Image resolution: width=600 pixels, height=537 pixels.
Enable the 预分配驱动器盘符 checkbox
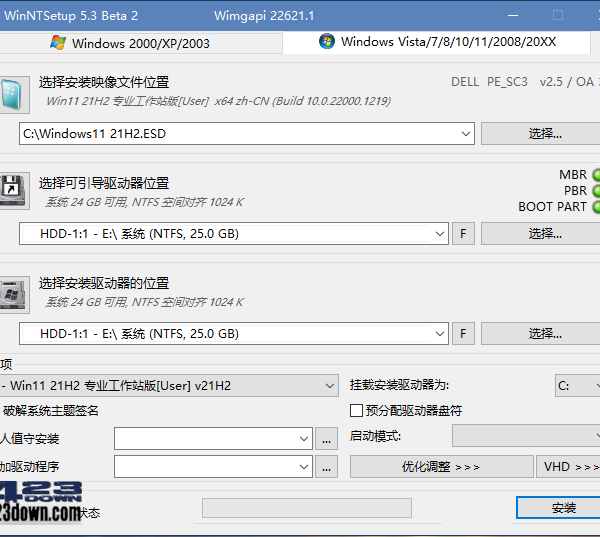(356, 410)
